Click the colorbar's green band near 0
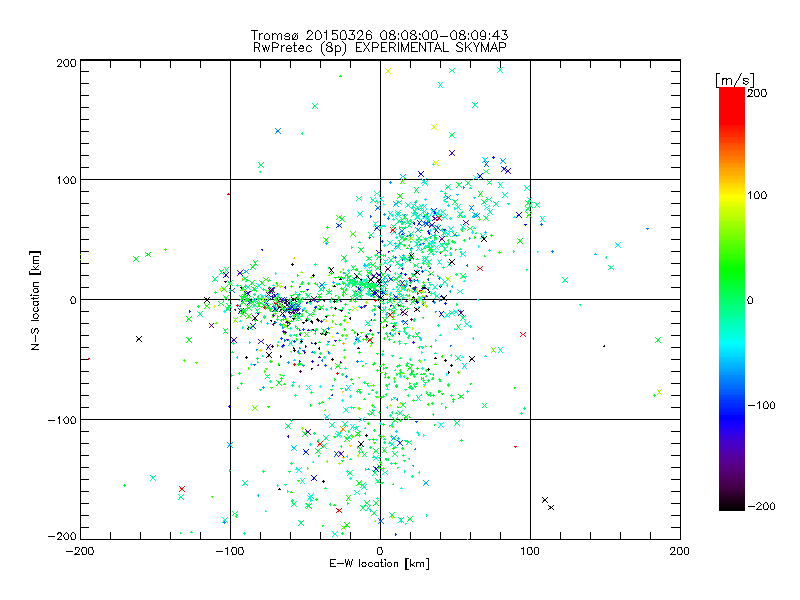This screenshot has height=600, width=800. coord(732,299)
